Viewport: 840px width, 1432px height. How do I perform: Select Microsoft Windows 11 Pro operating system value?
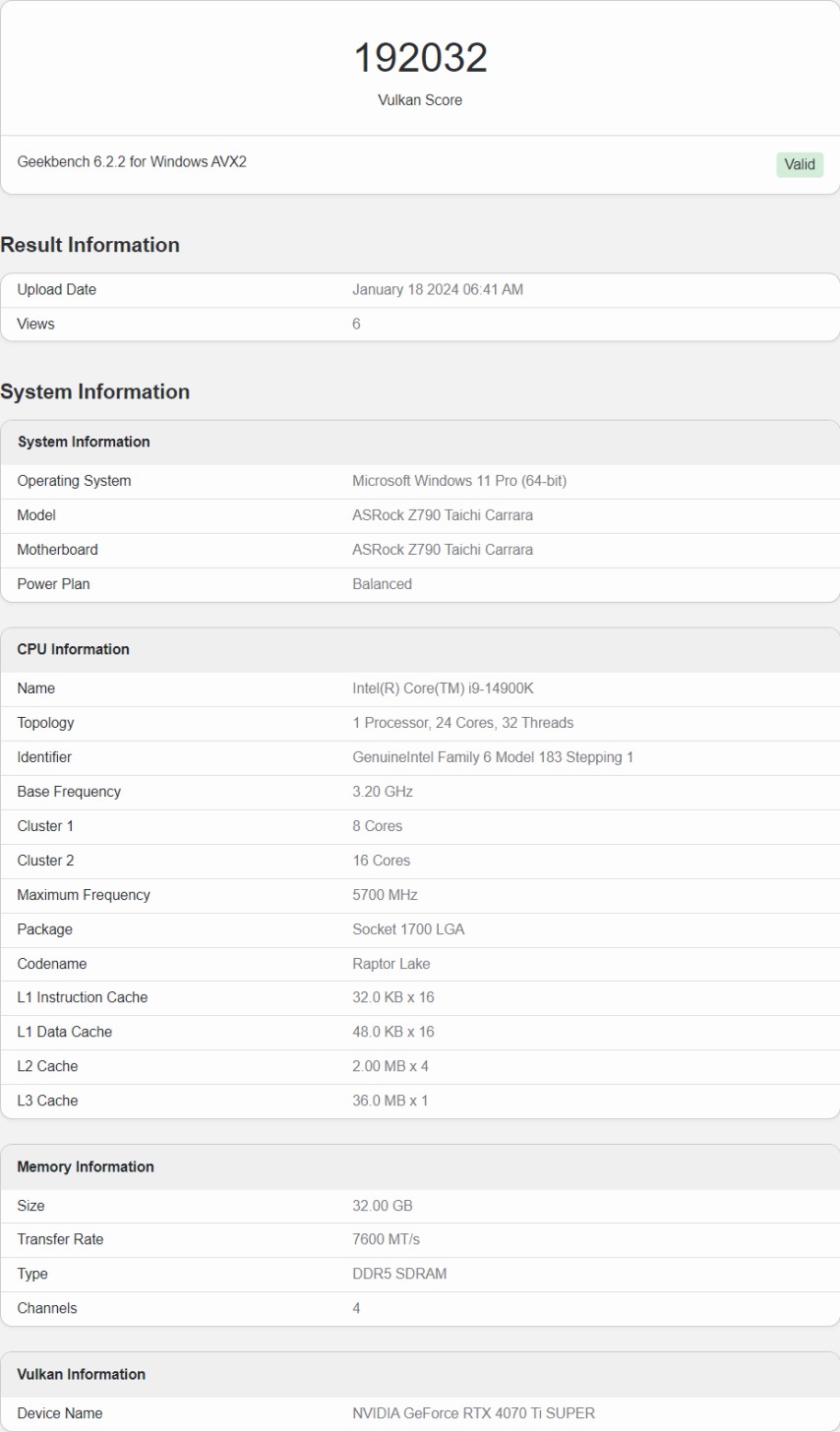458,481
